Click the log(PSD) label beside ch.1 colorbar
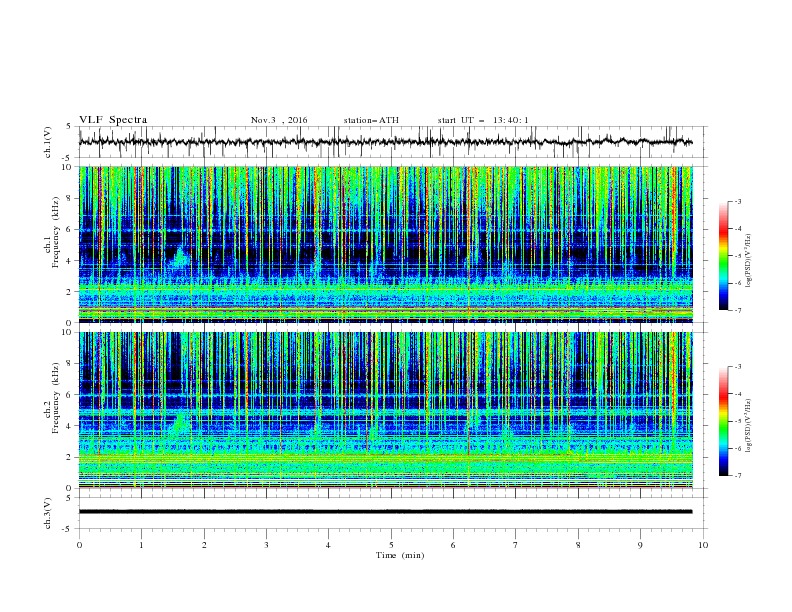The image size is (792, 612). tap(748, 261)
